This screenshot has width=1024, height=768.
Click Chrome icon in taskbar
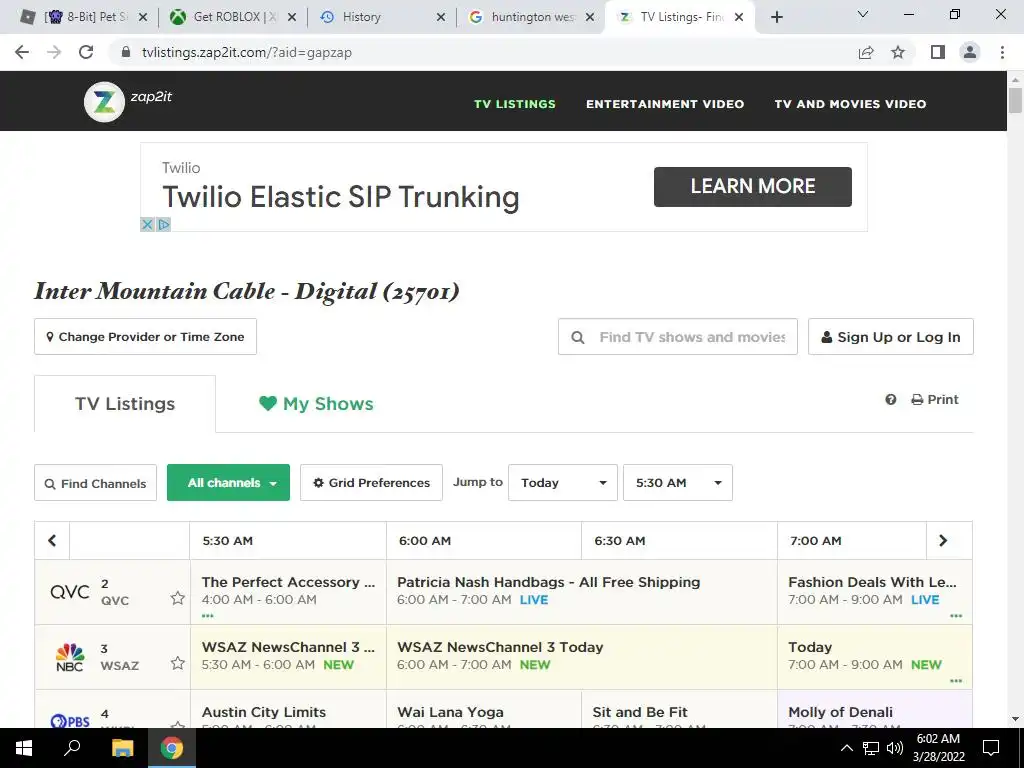172,748
